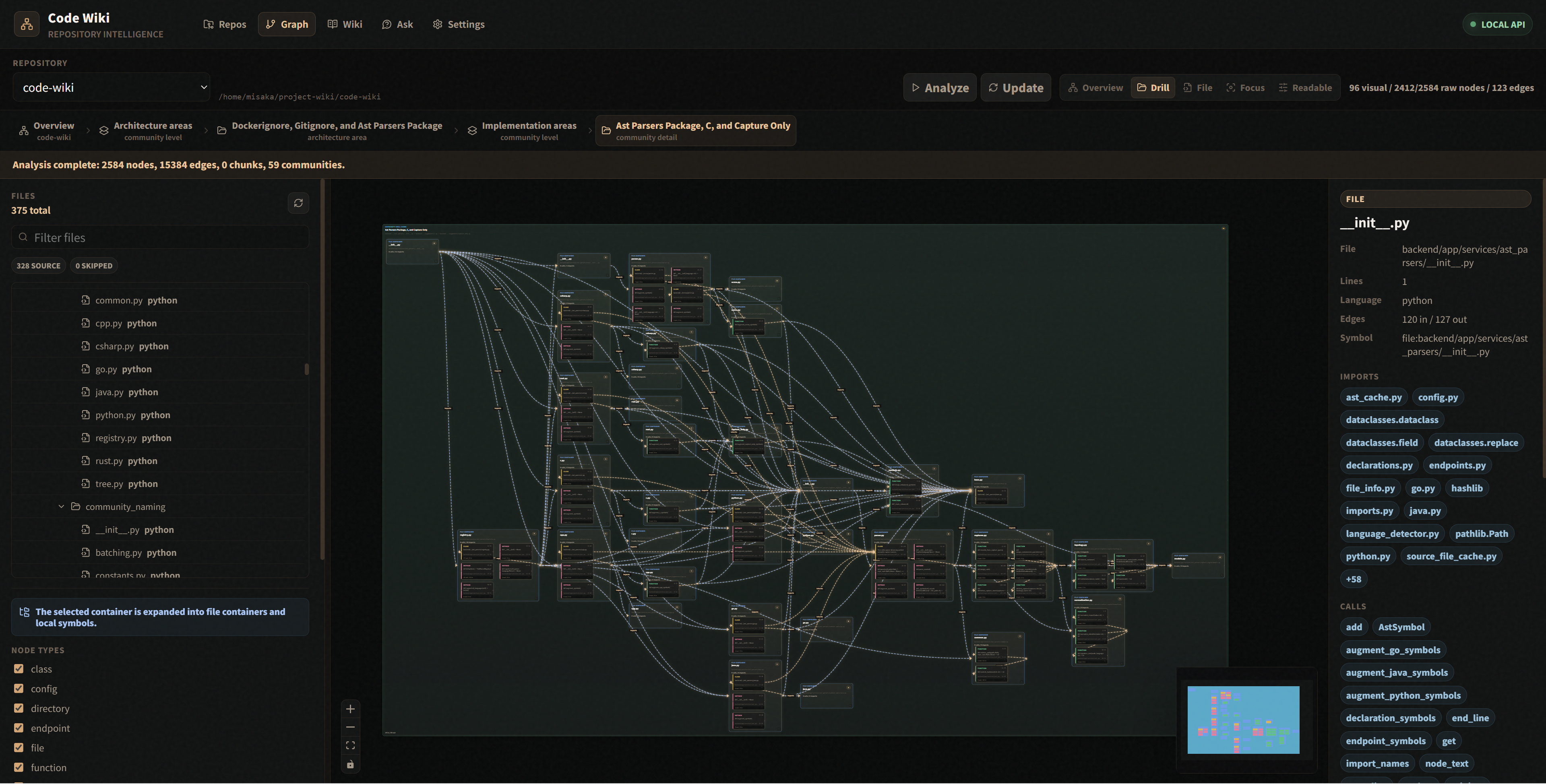Click the config.py import chip
This screenshot has height=784, width=1546.
(x=1437, y=397)
